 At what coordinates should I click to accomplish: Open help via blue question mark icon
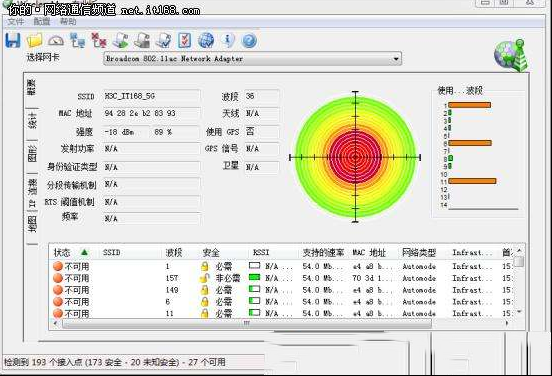[249, 40]
